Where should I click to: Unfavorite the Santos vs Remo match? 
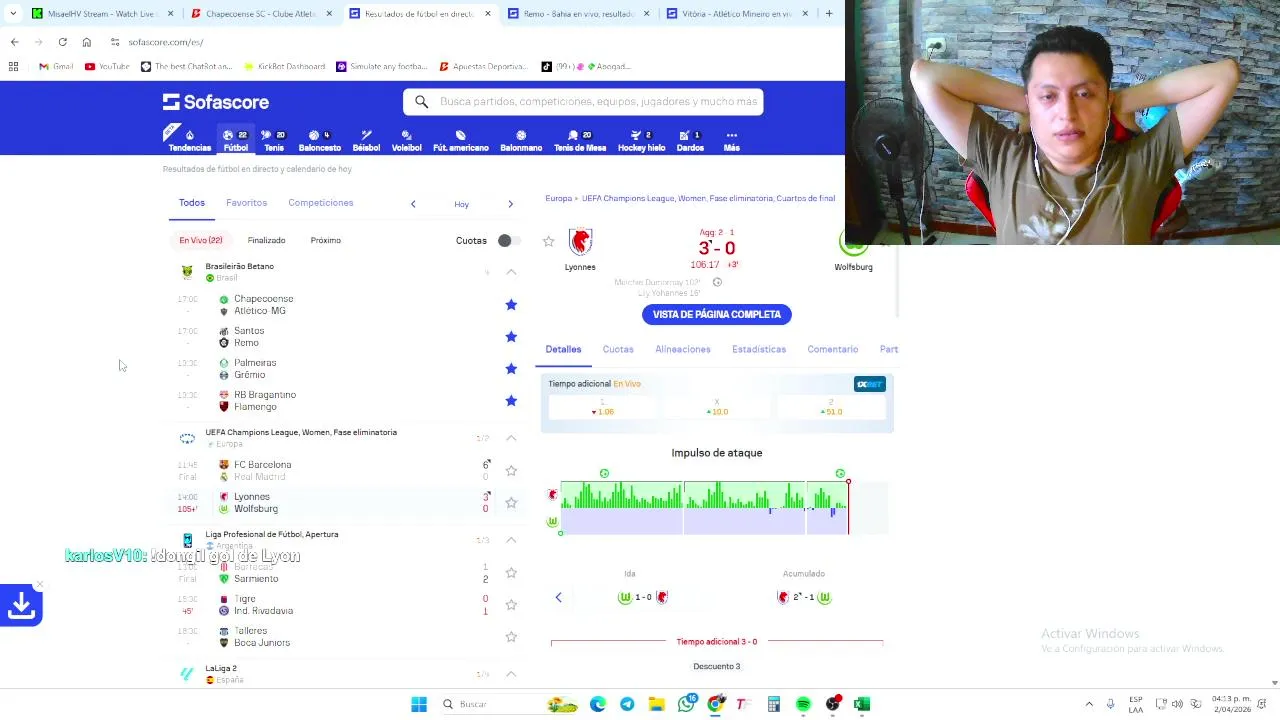(511, 336)
